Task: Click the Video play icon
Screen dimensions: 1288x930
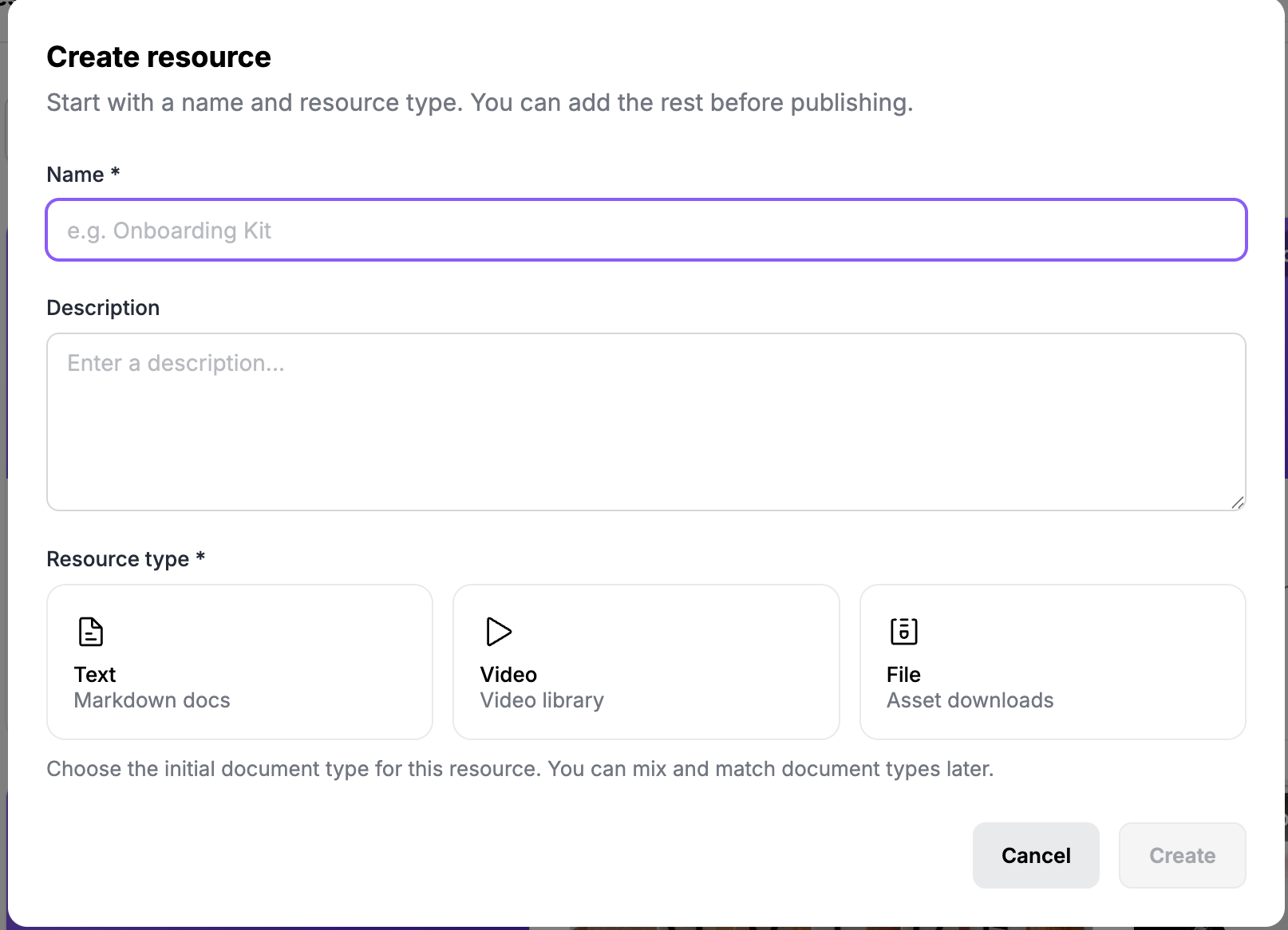Action: [x=499, y=632]
